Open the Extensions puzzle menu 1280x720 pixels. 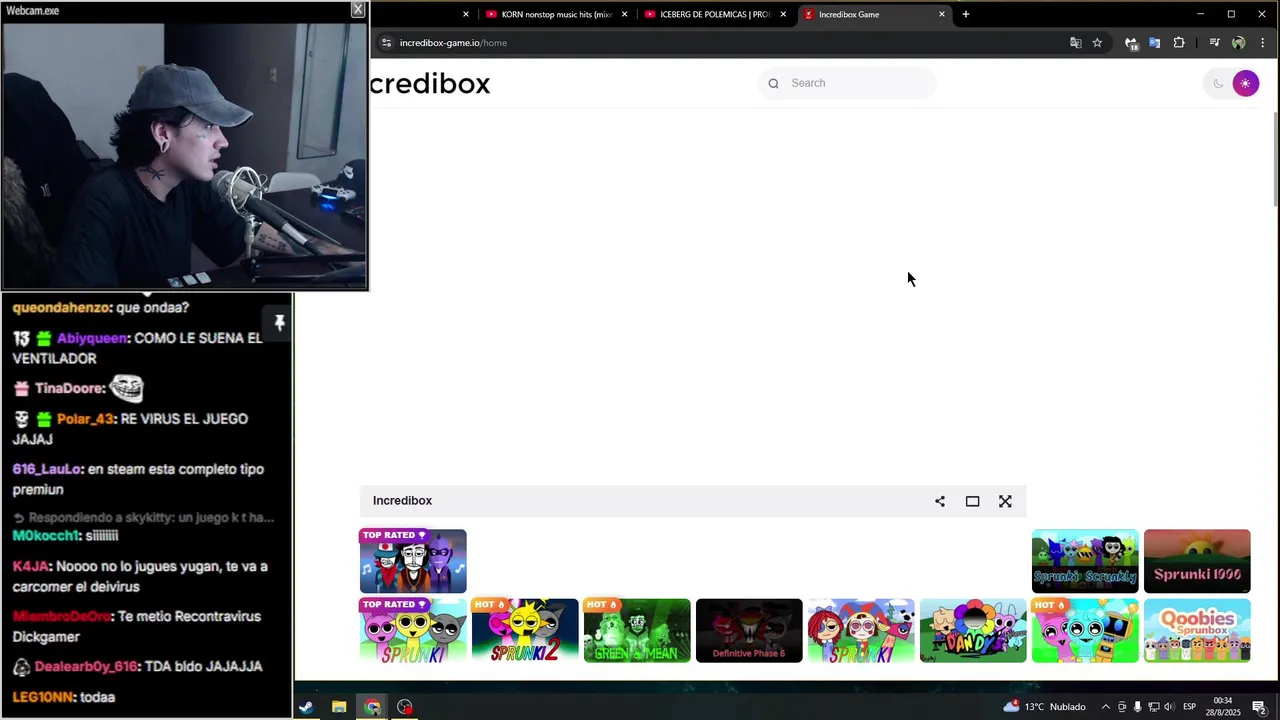point(1179,43)
